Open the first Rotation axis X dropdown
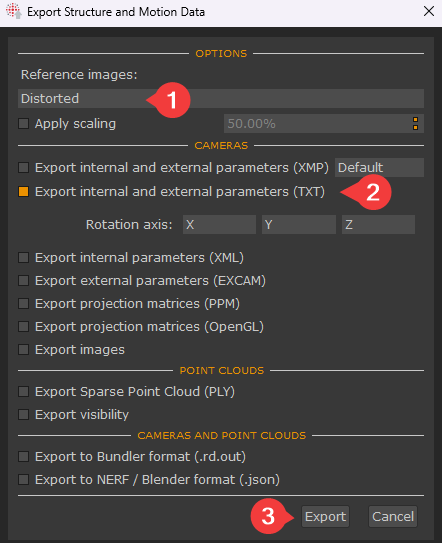442x543 pixels. 219,225
